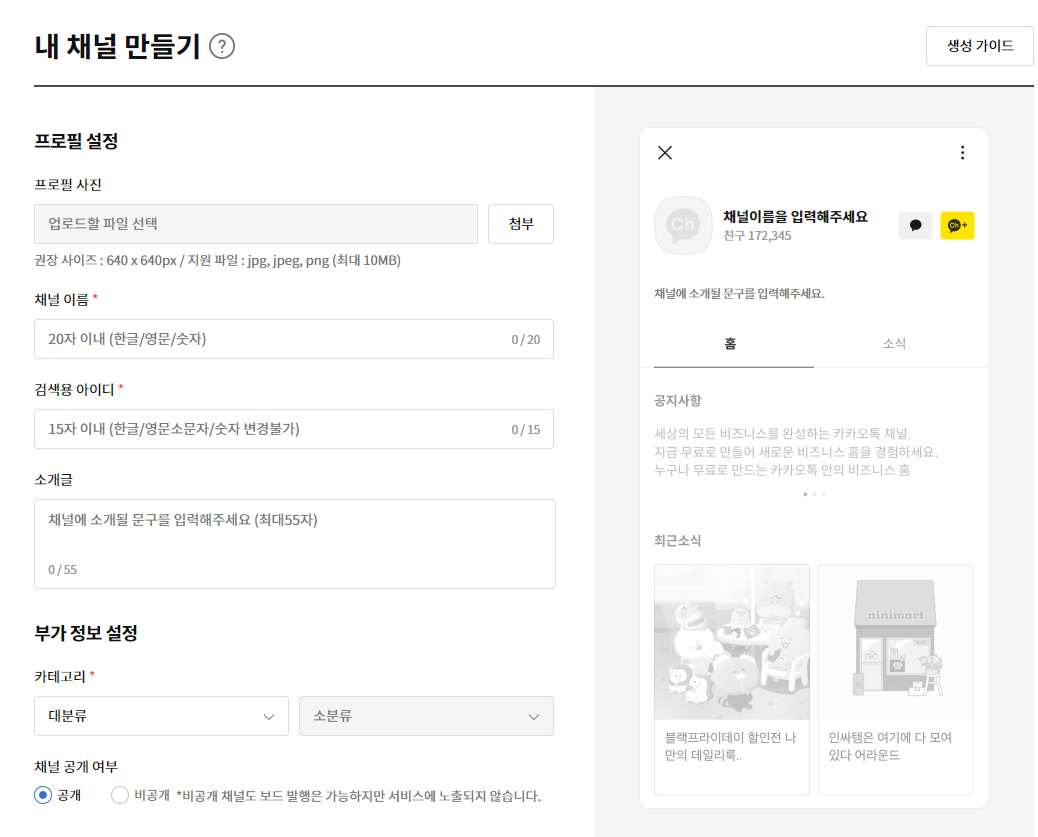Attach a profile photo with 첨부 button
The width and height of the screenshot is (1038, 837).
click(521, 224)
